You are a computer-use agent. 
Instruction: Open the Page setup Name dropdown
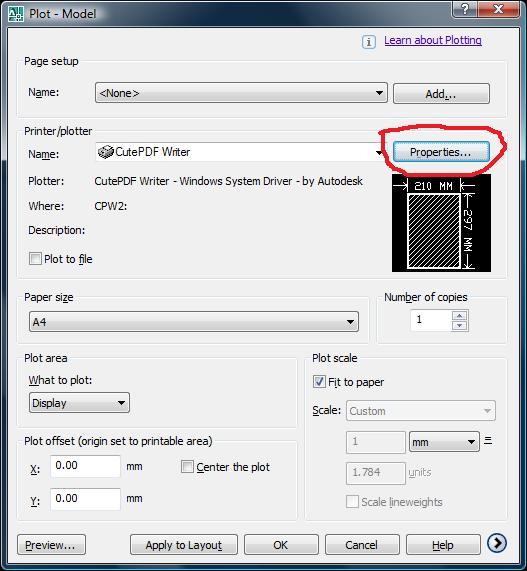(241, 93)
